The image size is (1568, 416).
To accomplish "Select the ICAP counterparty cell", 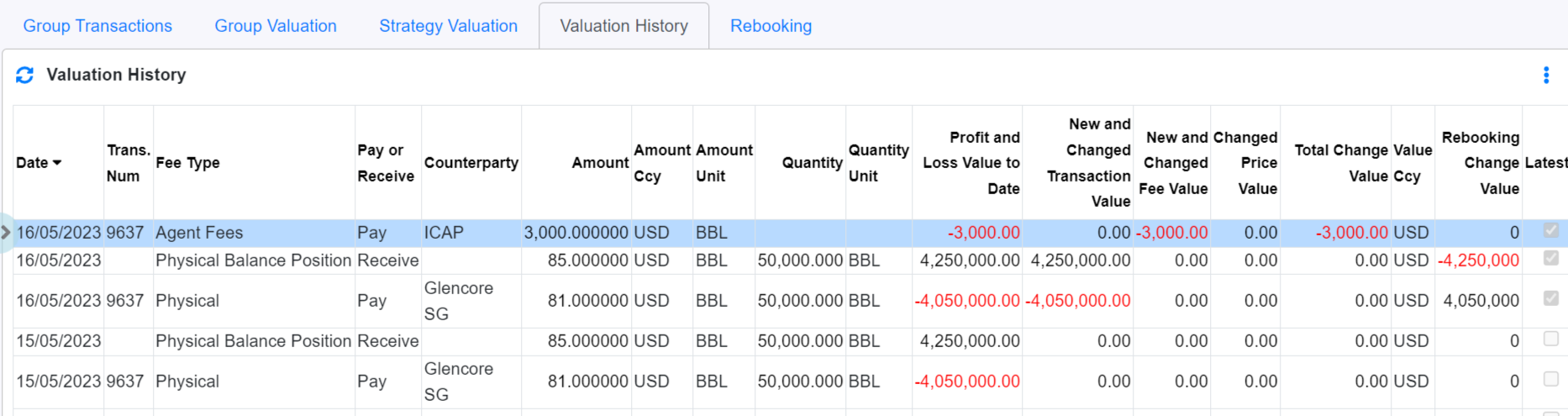I will coord(444,233).
